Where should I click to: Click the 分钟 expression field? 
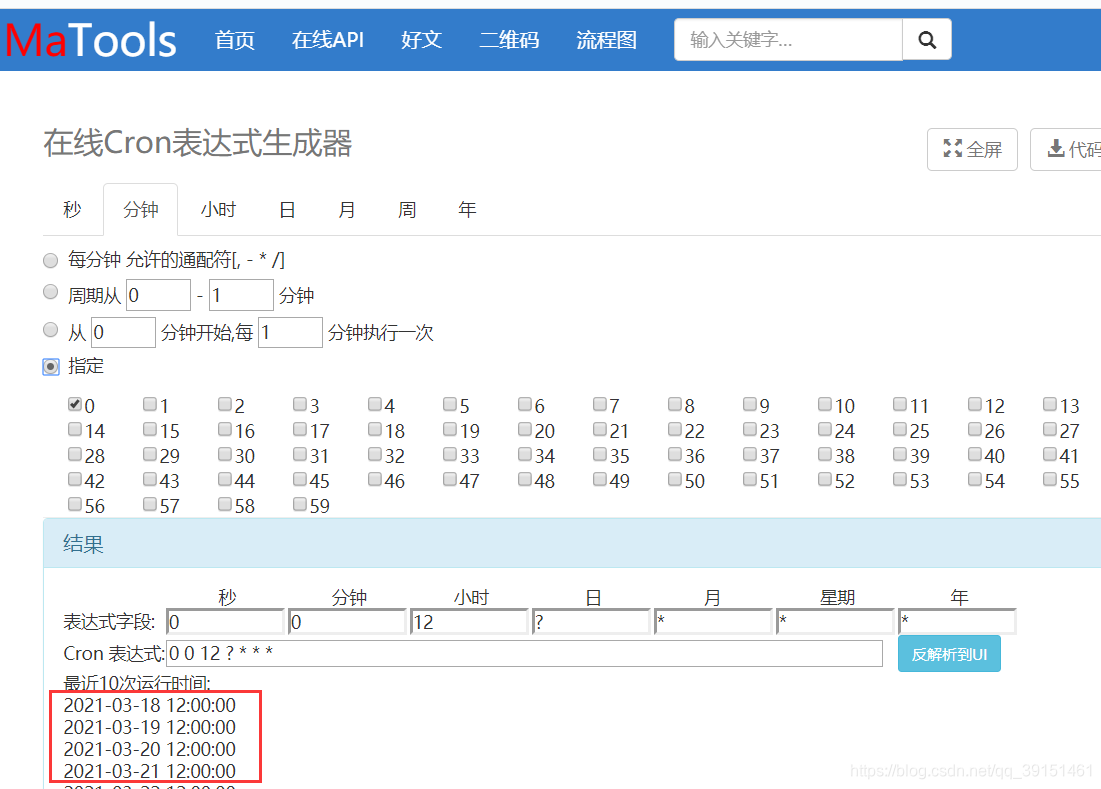(x=347, y=622)
